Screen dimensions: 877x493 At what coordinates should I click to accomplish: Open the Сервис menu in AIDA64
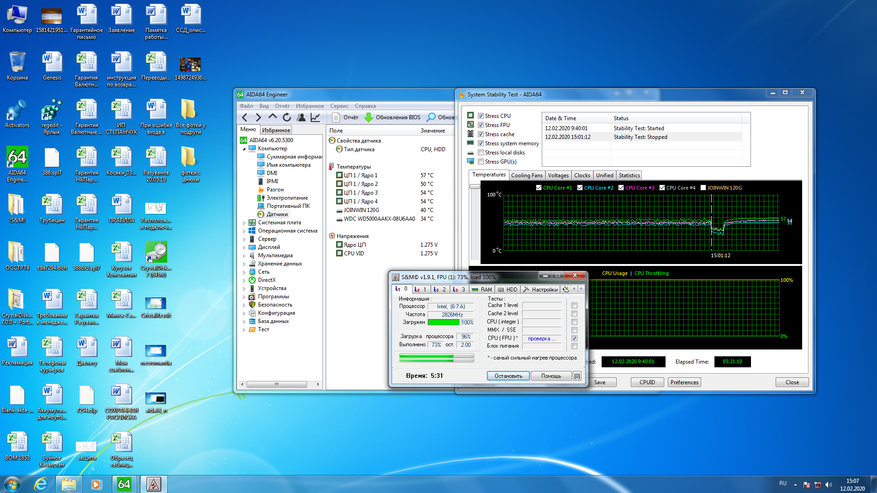338,105
